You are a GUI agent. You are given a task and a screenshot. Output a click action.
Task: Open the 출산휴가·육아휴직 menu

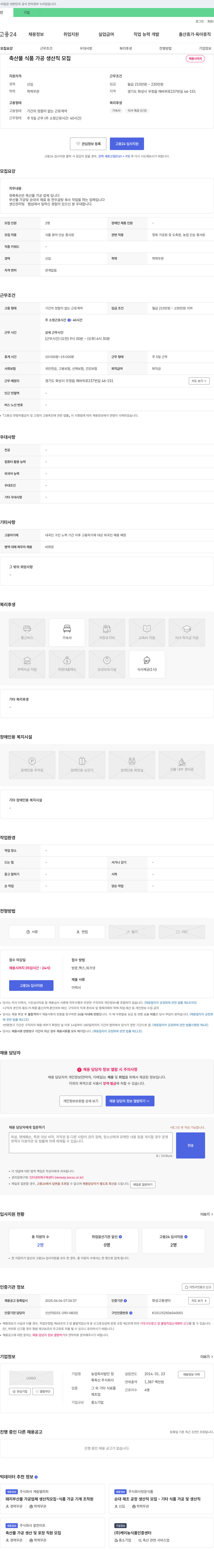[195, 35]
